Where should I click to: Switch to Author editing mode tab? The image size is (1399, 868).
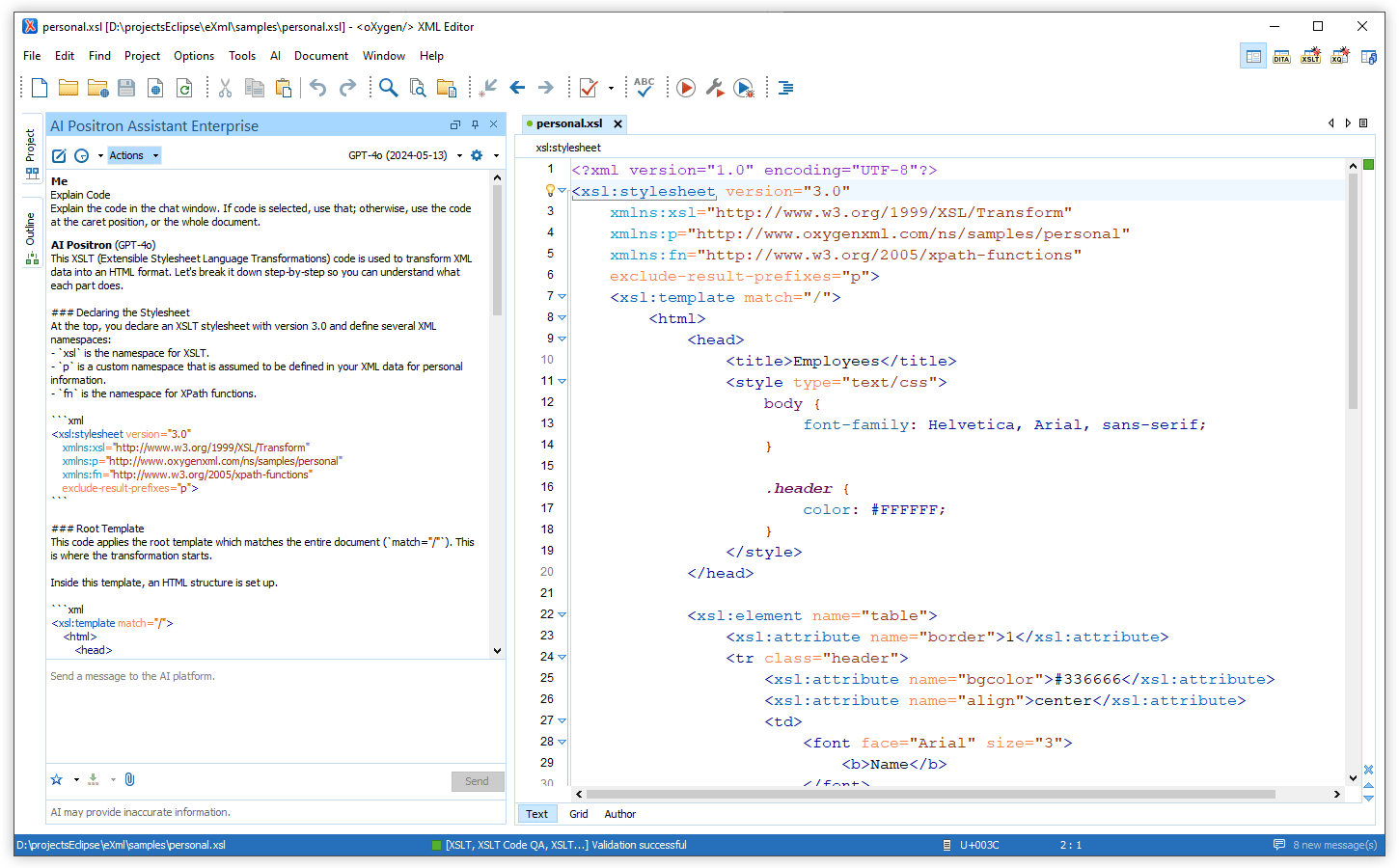(x=620, y=814)
